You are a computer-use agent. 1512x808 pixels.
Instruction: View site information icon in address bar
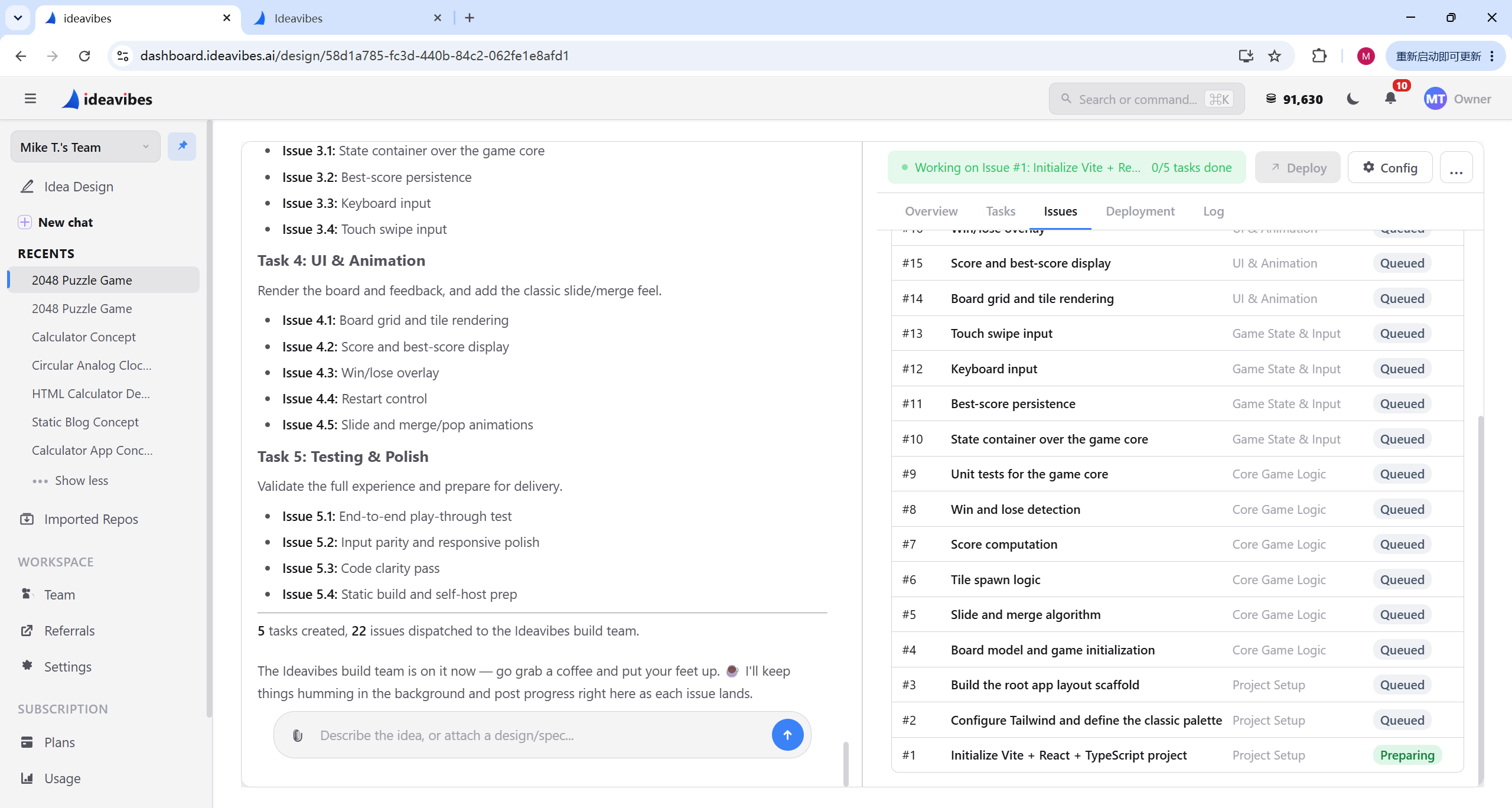point(123,56)
